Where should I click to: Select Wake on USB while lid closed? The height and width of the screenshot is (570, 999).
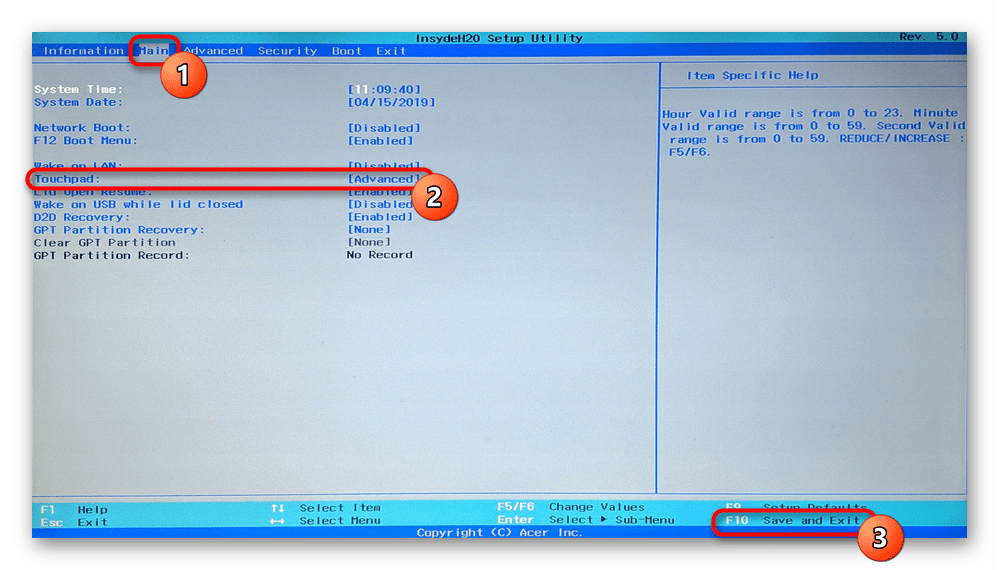click(138, 204)
